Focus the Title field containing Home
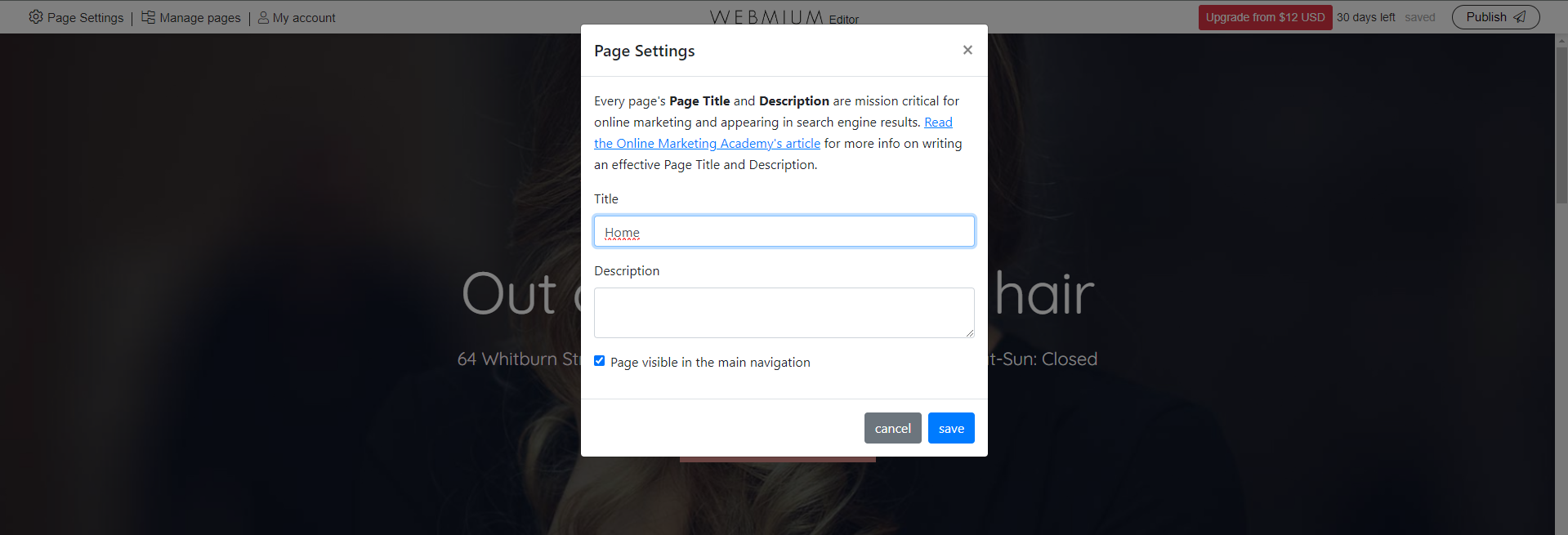1568x535 pixels. coord(784,232)
